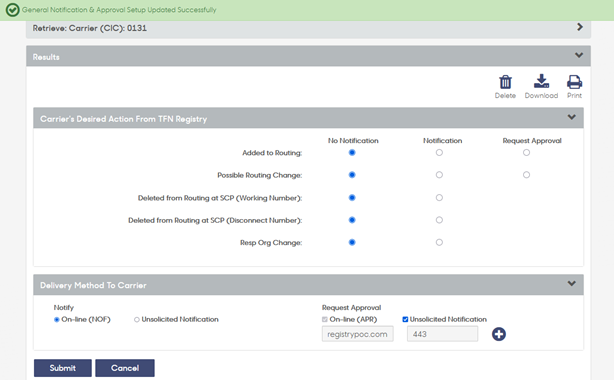Image resolution: width=614 pixels, height=380 pixels.
Task: Select No Notification for Deleted at SCP (Working Number)
Action: (x=352, y=197)
